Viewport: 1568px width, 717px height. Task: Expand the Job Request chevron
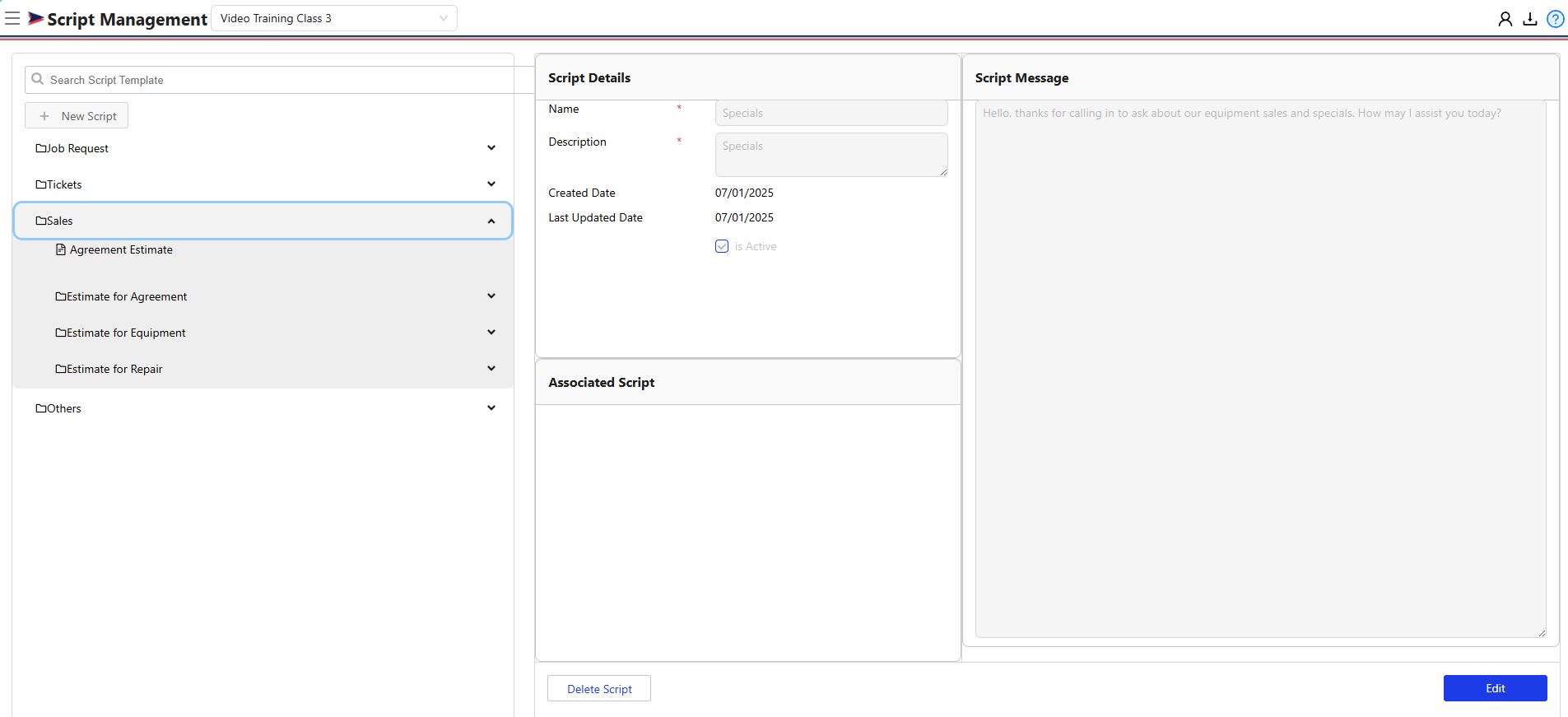pyautogui.click(x=491, y=148)
